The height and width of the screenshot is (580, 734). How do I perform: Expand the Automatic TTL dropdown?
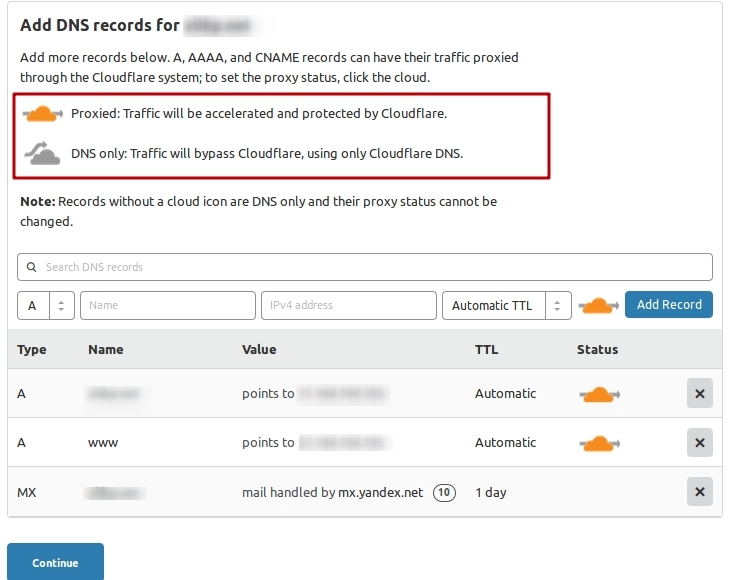pos(506,305)
